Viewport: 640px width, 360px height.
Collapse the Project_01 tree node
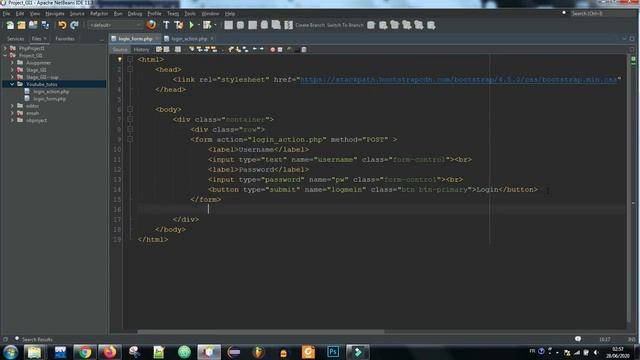point(5,55)
